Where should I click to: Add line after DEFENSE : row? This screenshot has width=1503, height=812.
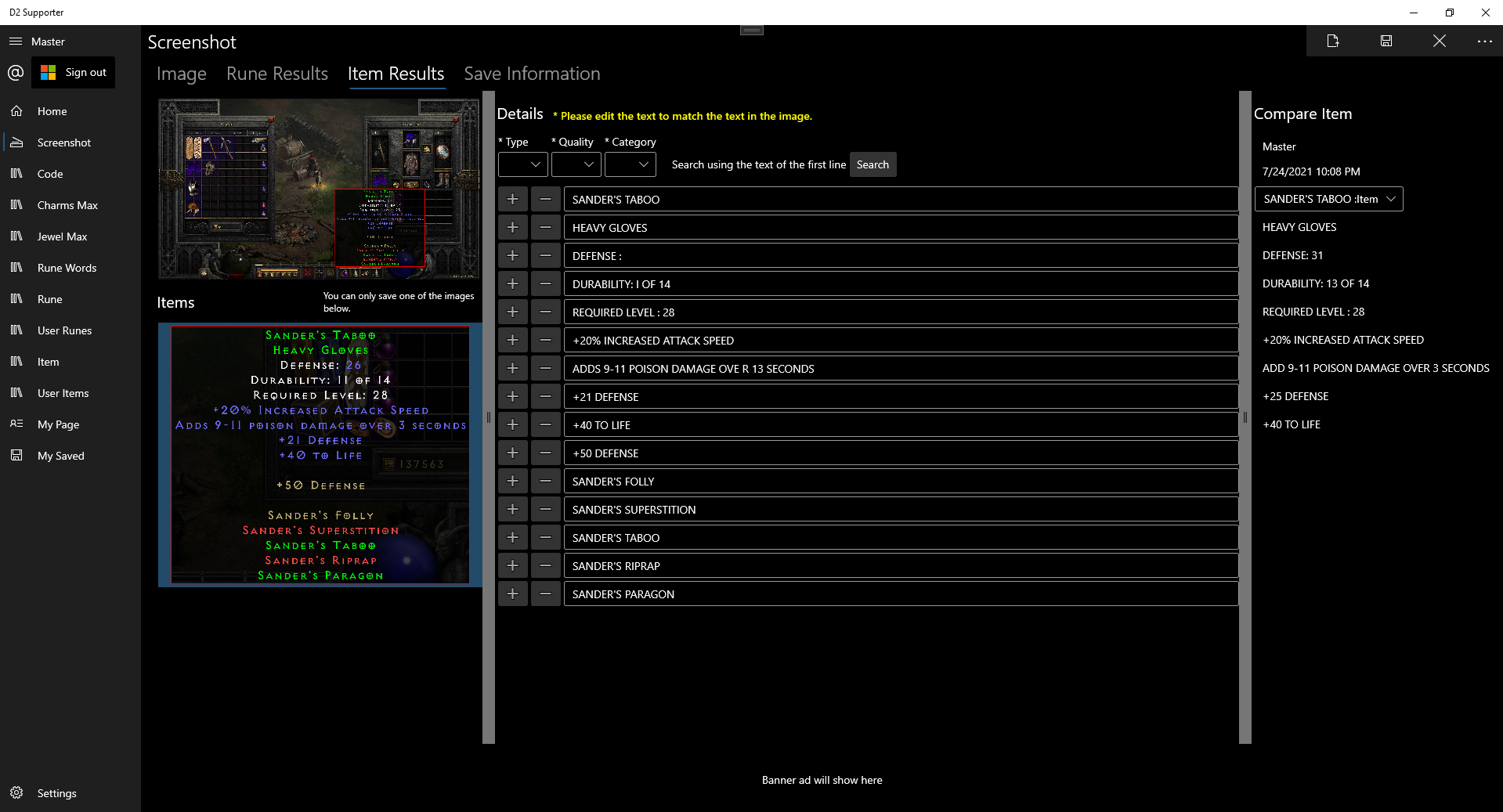coord(513,256)
